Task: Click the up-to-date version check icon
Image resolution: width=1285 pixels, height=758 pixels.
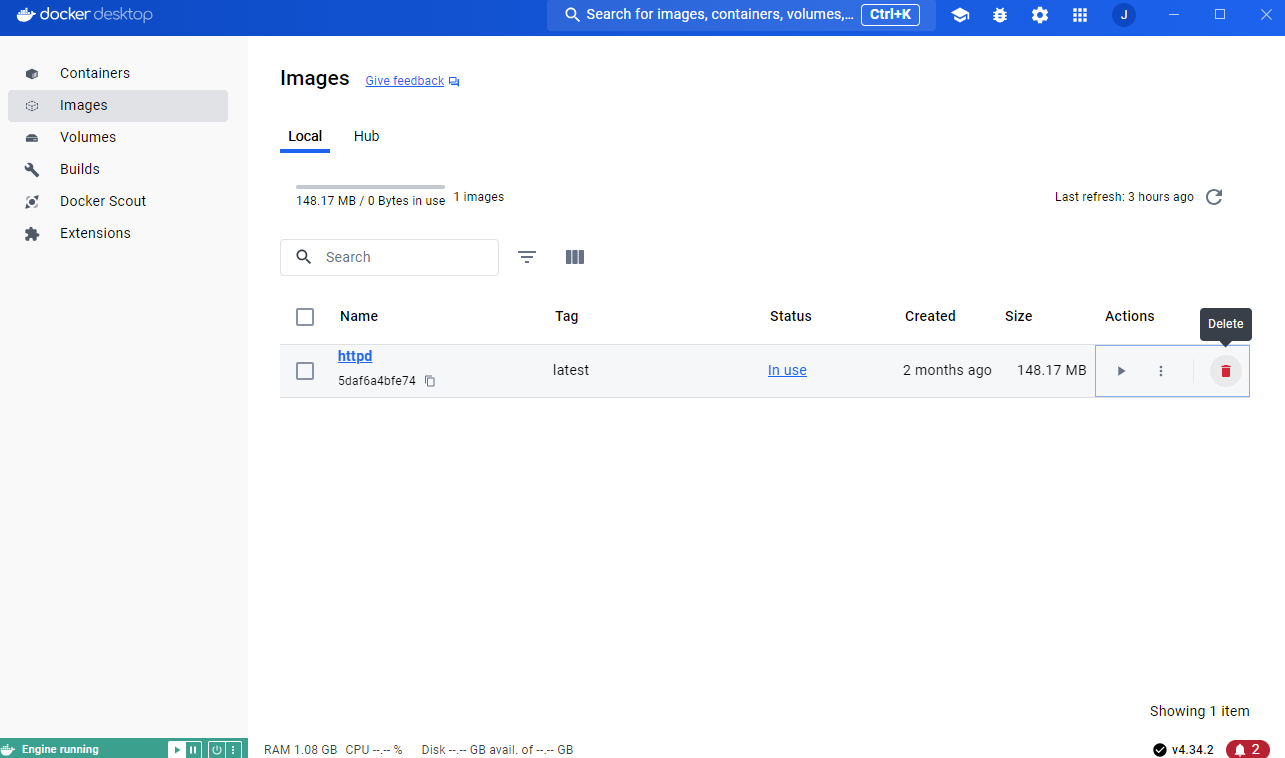Action: tap(1160, 750)
